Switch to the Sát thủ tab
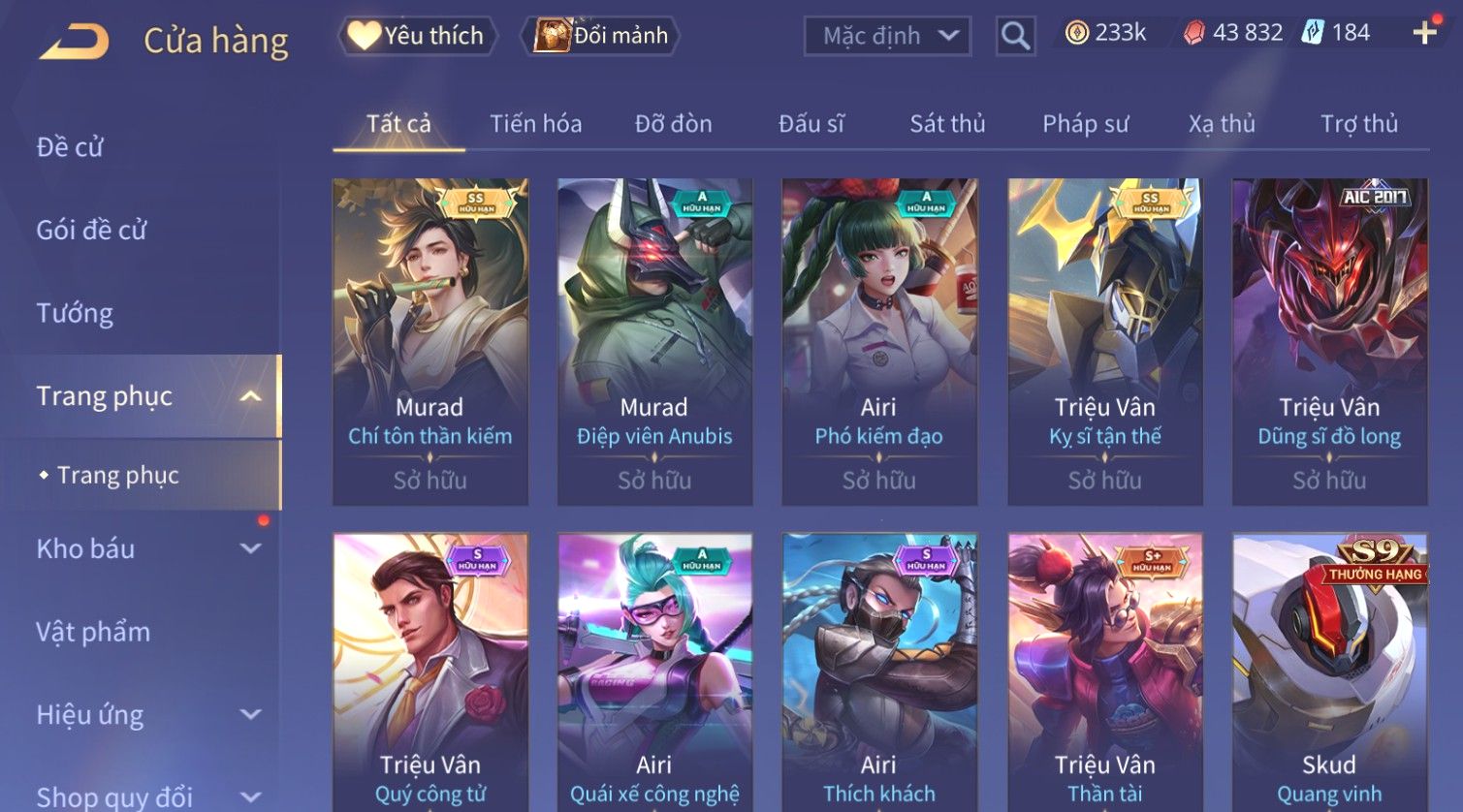The width and height of the screenshot is (1463, 812). tap(947, 124)
